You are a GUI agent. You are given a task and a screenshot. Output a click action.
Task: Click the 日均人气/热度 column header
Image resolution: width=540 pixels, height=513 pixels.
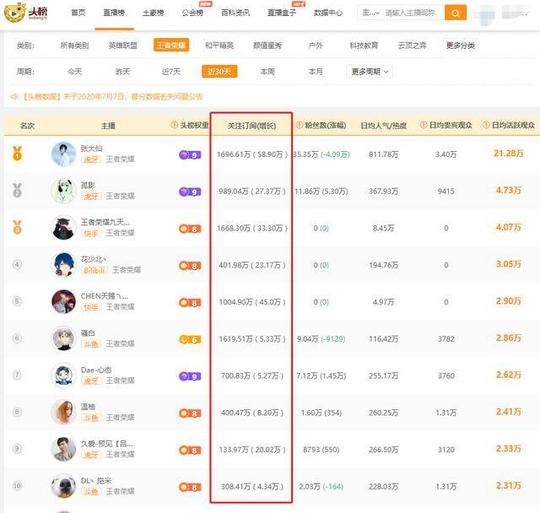click(383, 126)
